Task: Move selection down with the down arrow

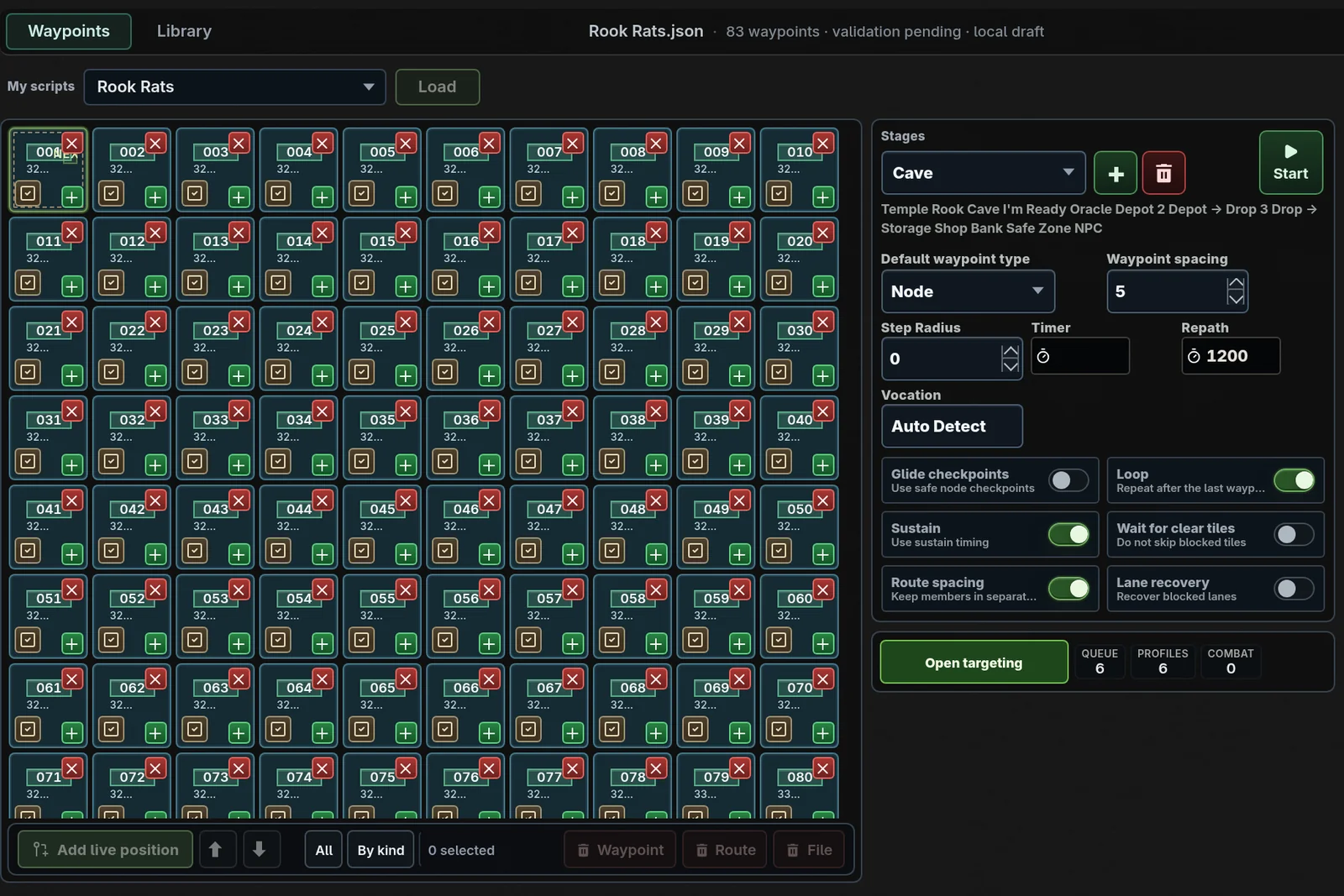Action: click(260, 850)
